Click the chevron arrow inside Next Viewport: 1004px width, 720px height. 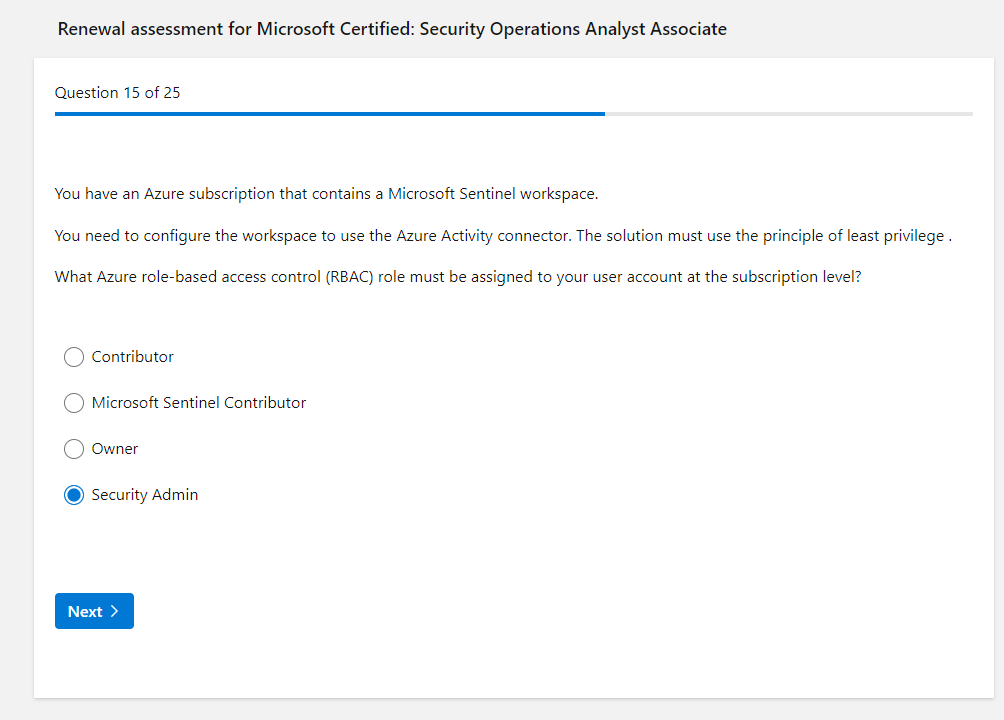coord(114,611)
